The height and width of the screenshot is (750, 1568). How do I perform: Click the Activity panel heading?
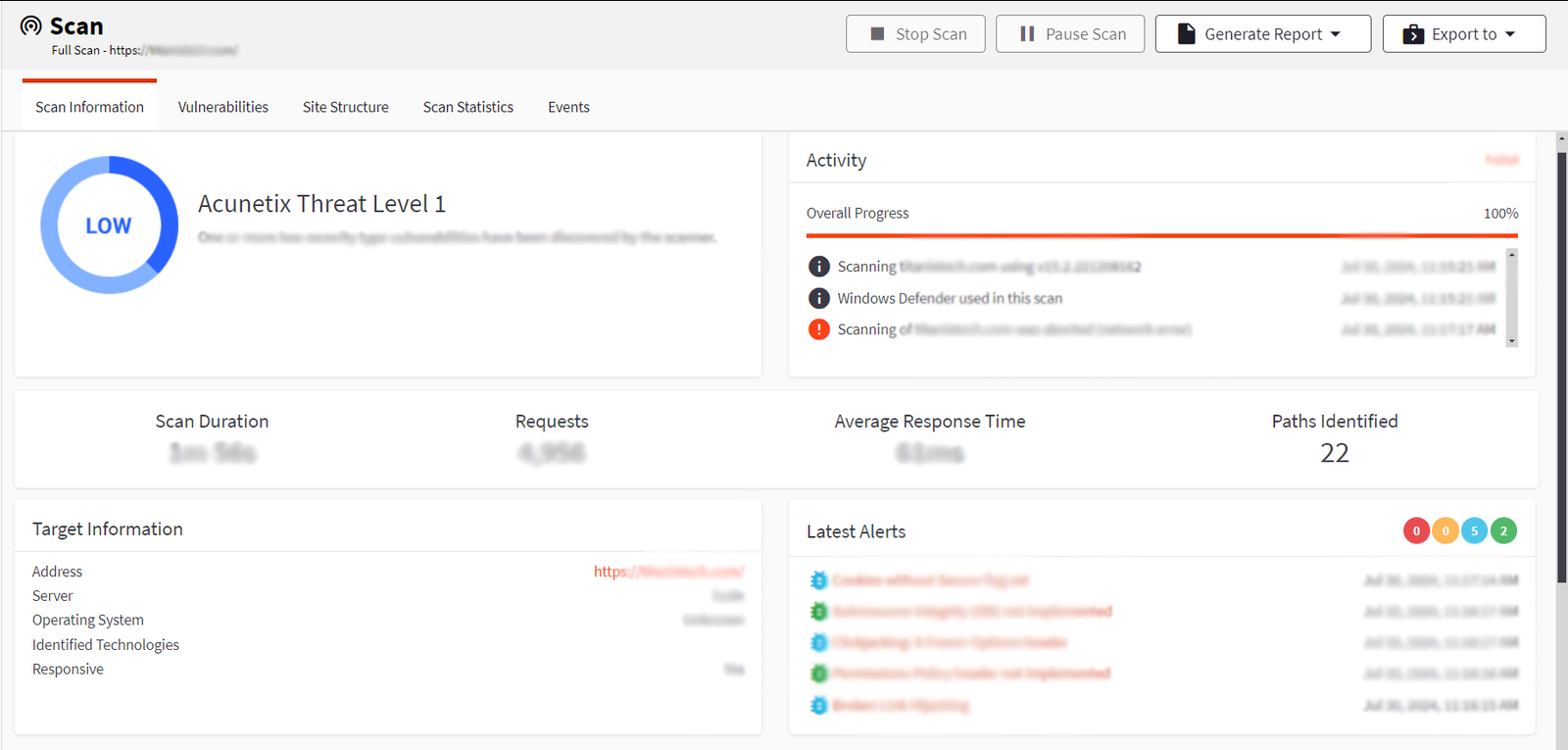836,160
